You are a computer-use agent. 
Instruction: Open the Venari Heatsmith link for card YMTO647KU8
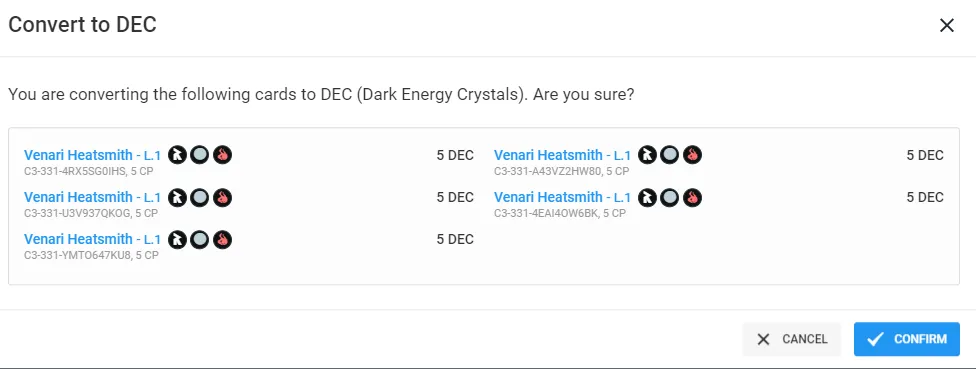click(92, 239)
